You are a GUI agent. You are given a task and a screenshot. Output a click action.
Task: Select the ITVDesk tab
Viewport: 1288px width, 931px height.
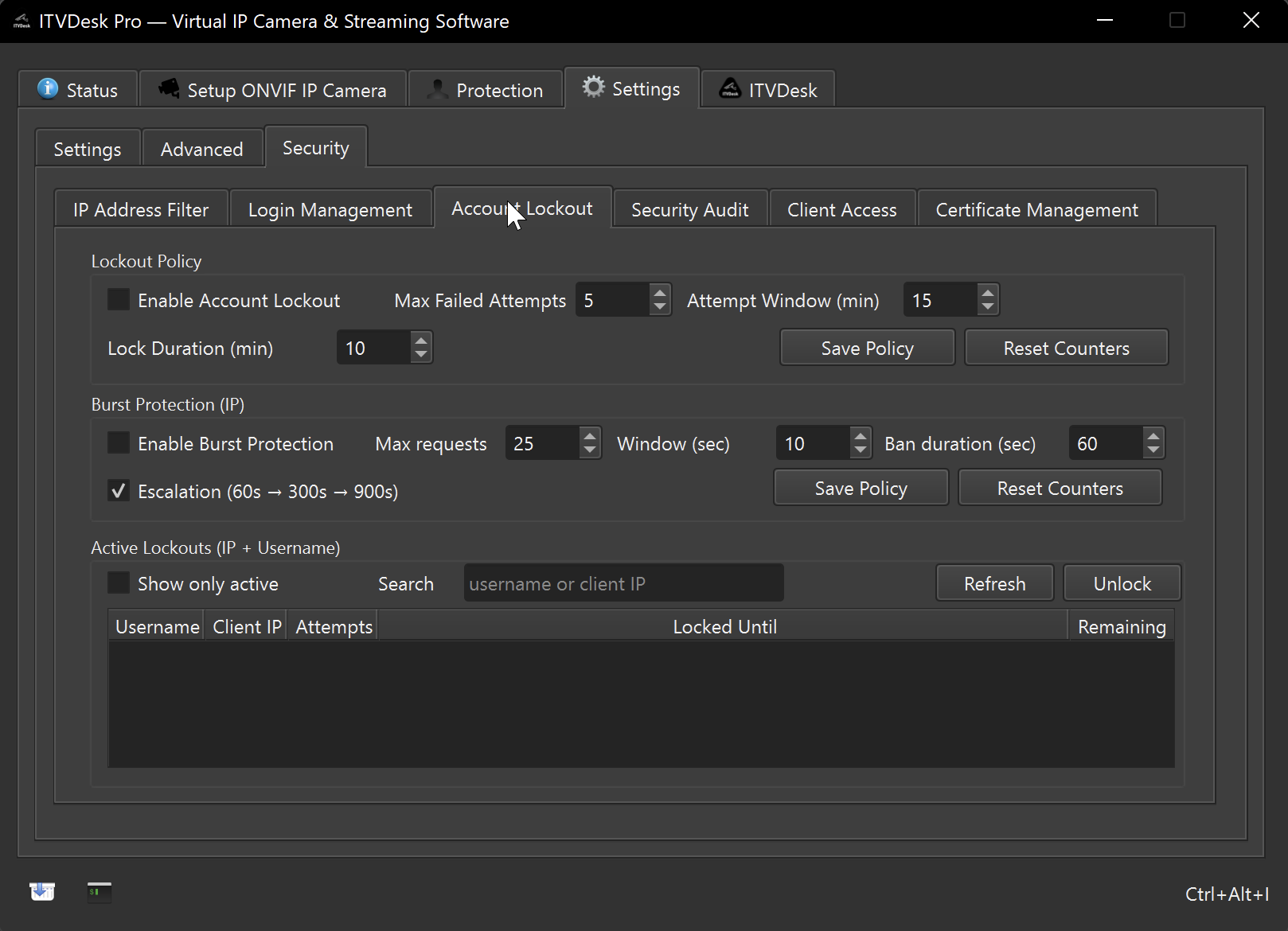pos(768,90)
